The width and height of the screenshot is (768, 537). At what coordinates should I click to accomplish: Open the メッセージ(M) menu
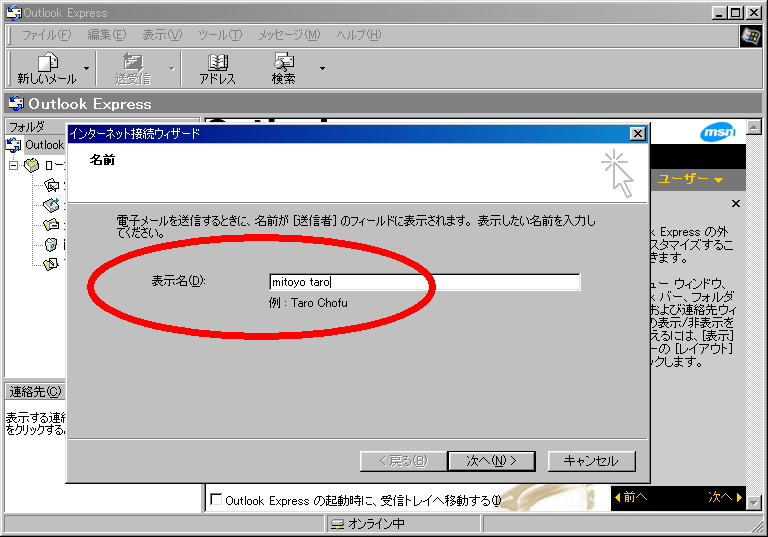289,35
